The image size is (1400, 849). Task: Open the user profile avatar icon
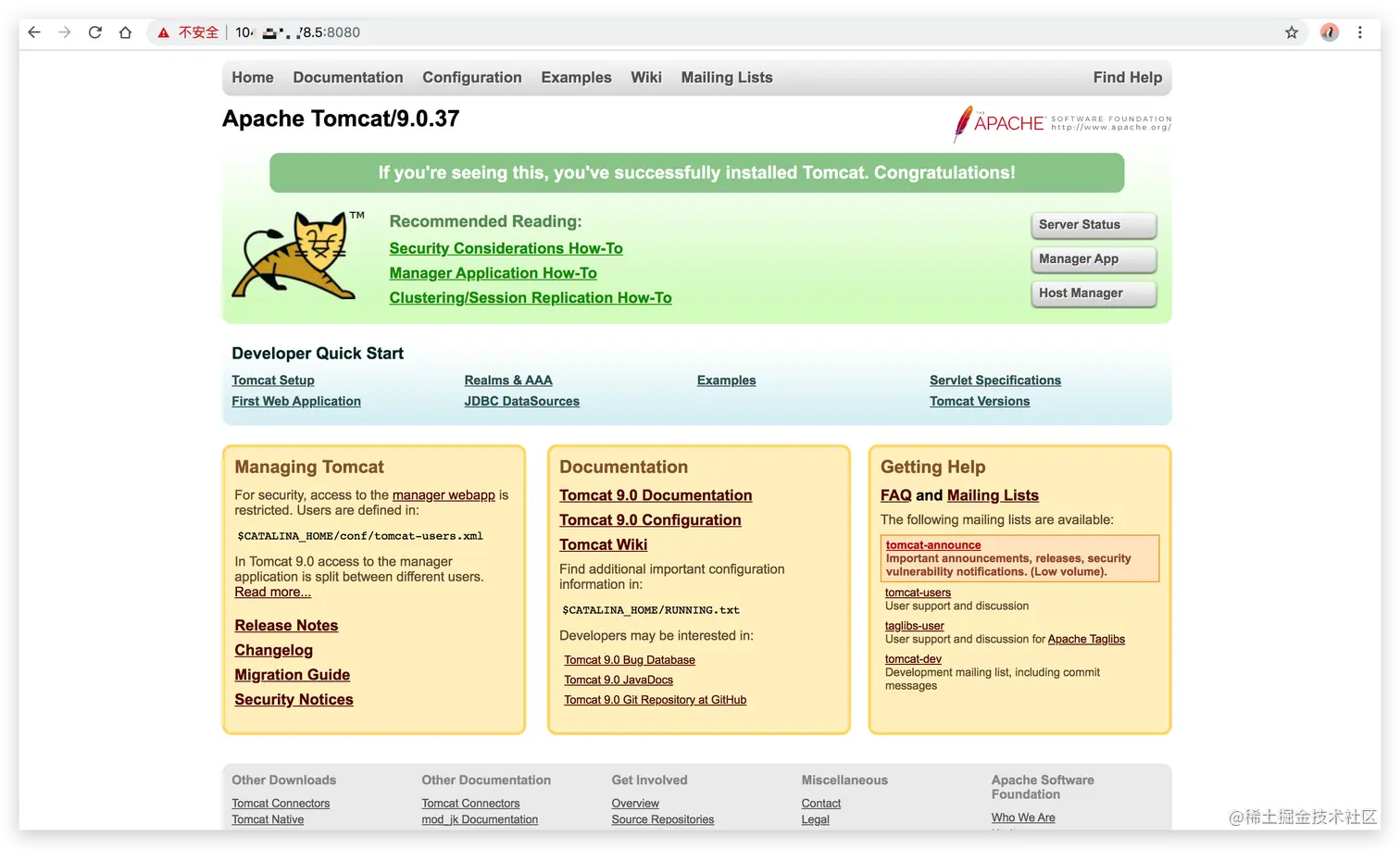click(1330, 32)
